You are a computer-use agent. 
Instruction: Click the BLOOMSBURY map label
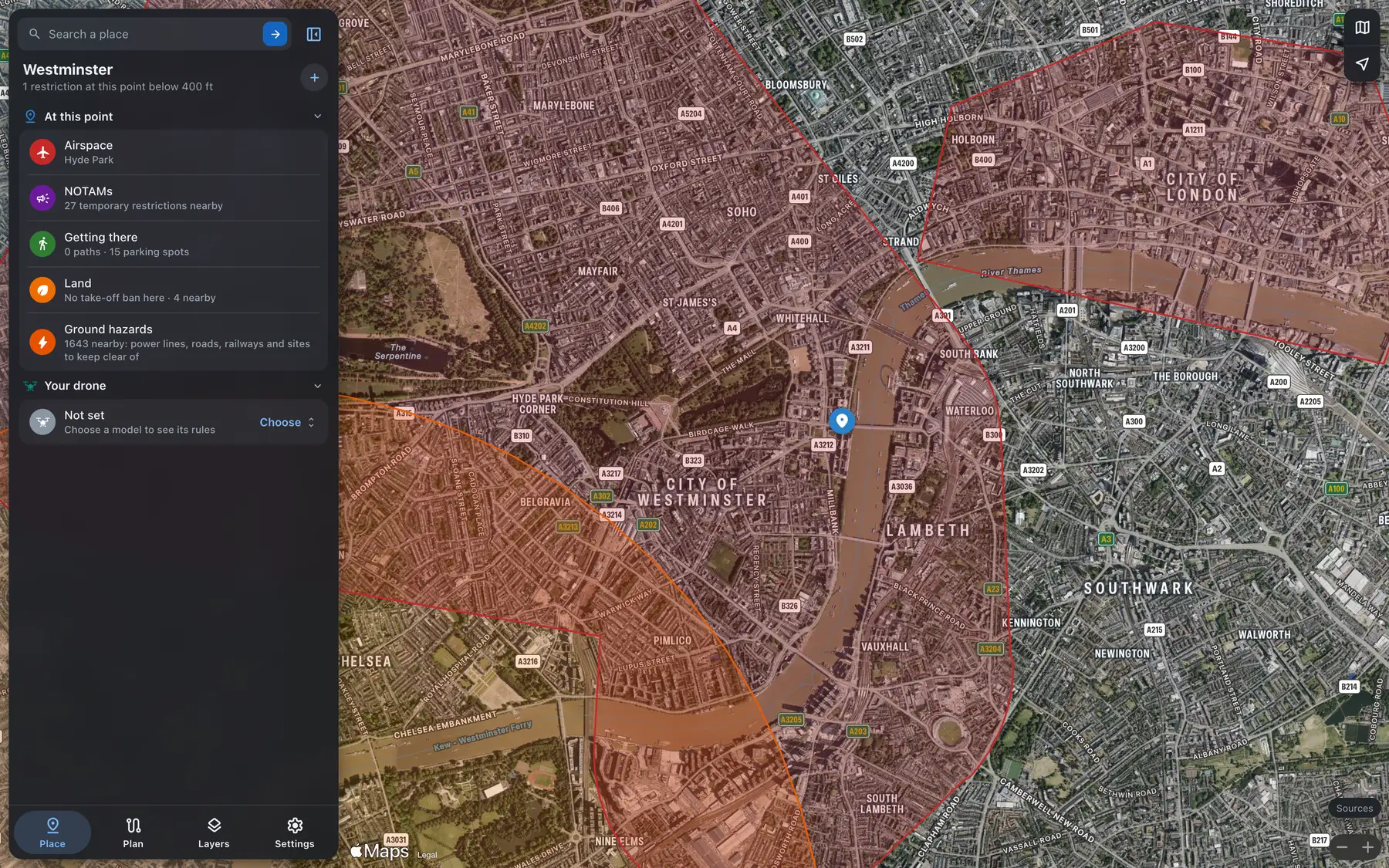click(796, 85)
